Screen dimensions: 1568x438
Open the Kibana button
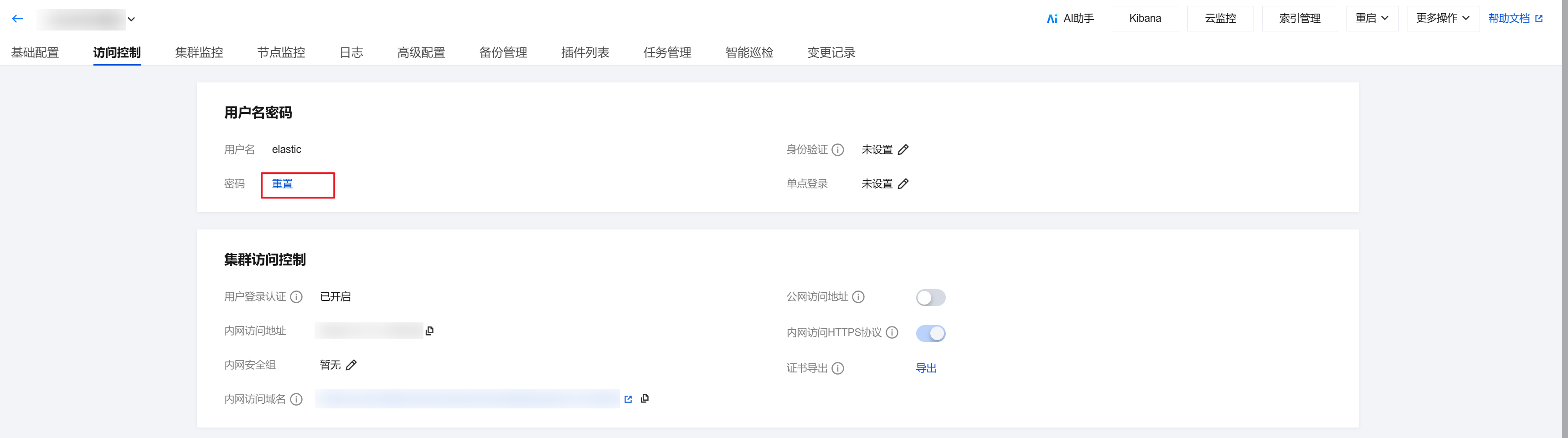tap(1145, 18)
